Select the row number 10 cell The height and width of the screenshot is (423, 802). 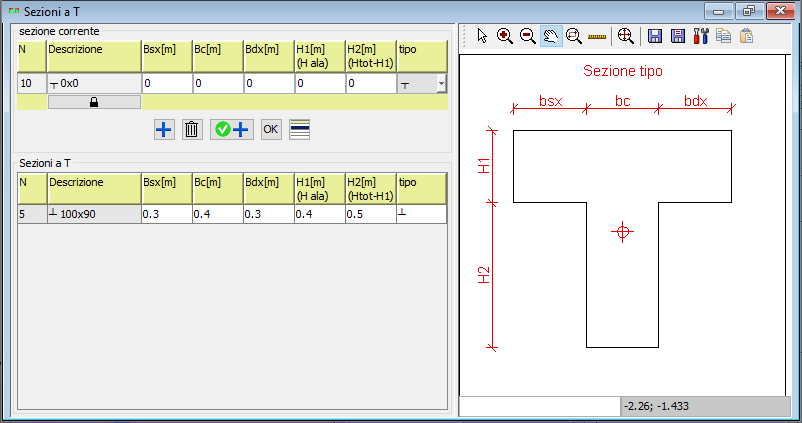(32, 83)
